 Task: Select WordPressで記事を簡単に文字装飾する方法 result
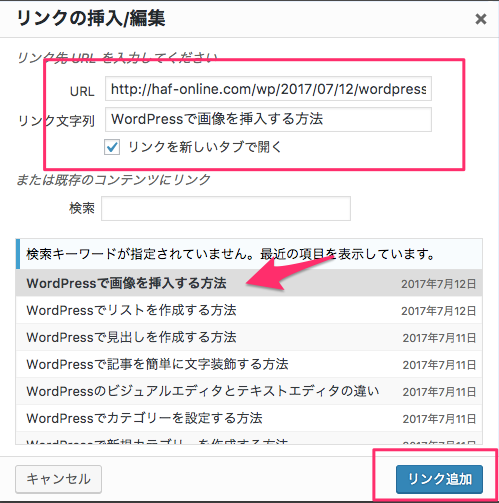click(x=249, y=364)
